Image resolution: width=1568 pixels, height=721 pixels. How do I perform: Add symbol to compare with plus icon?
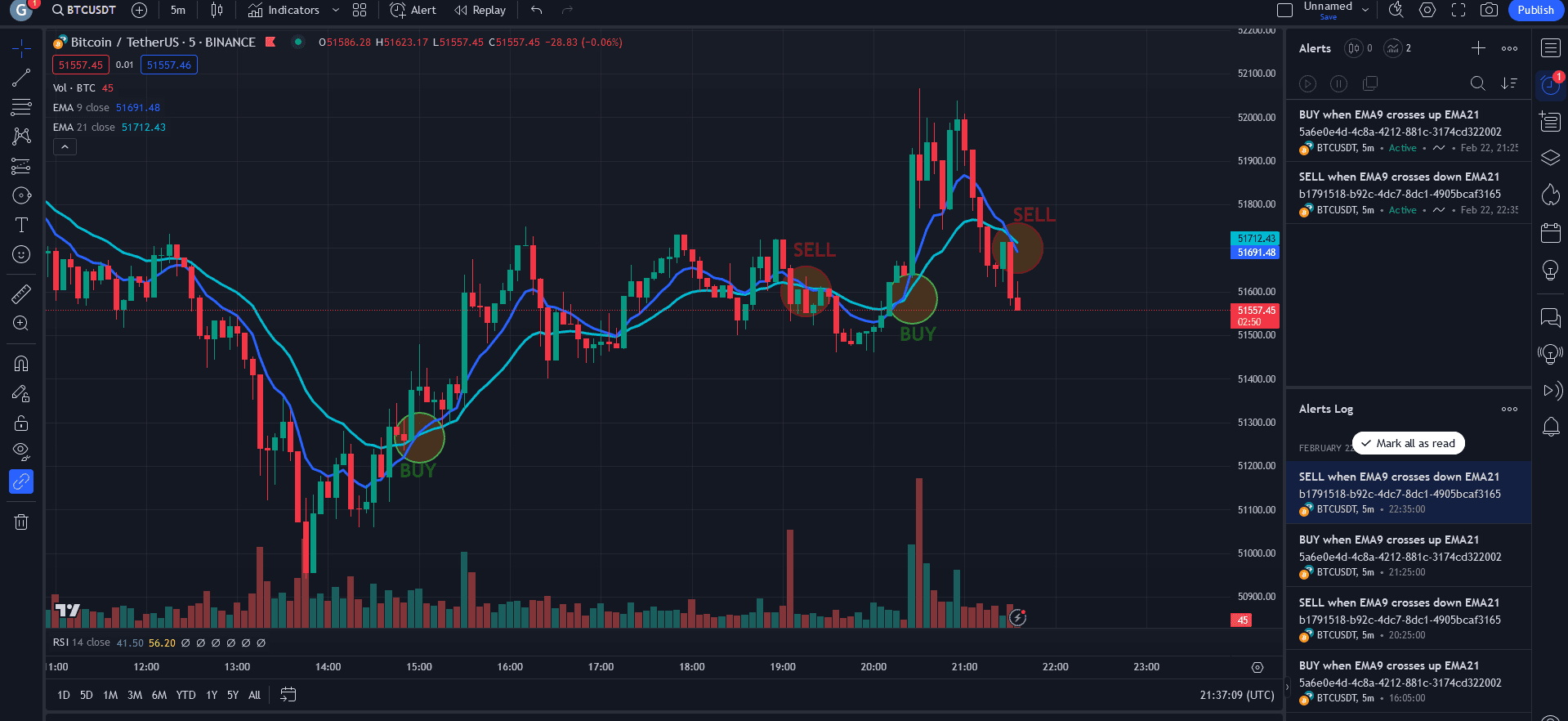[x=140, y=11]
